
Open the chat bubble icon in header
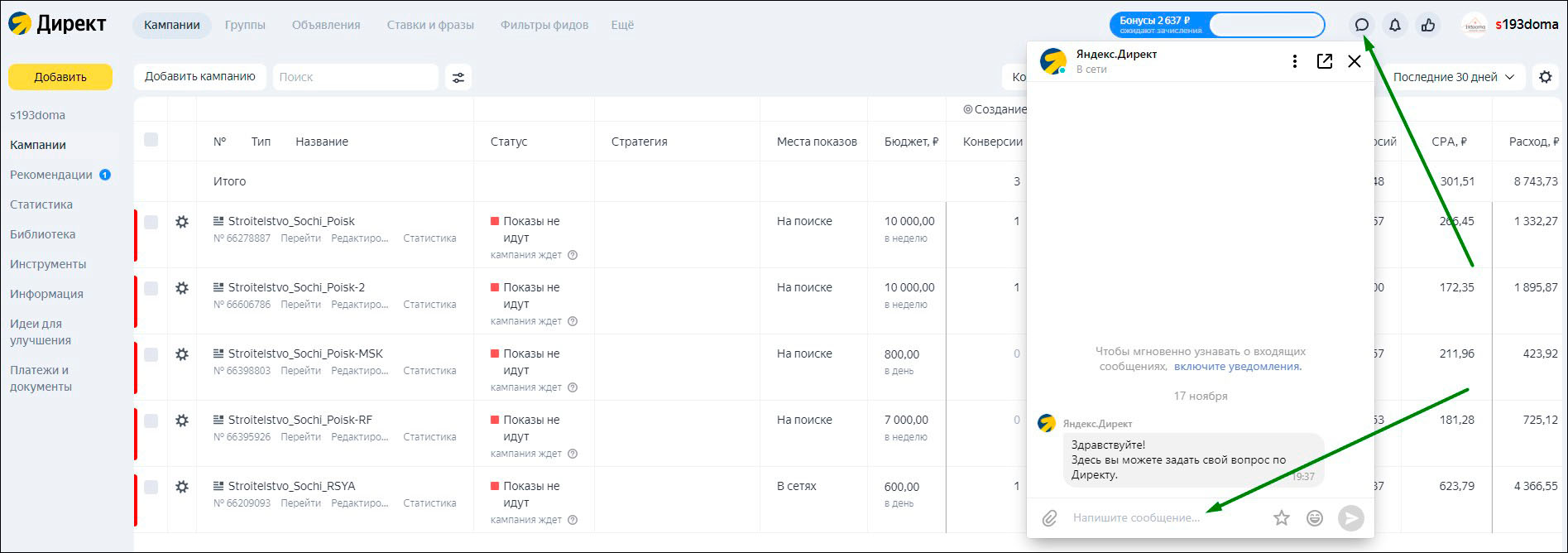click(1361, 25)
